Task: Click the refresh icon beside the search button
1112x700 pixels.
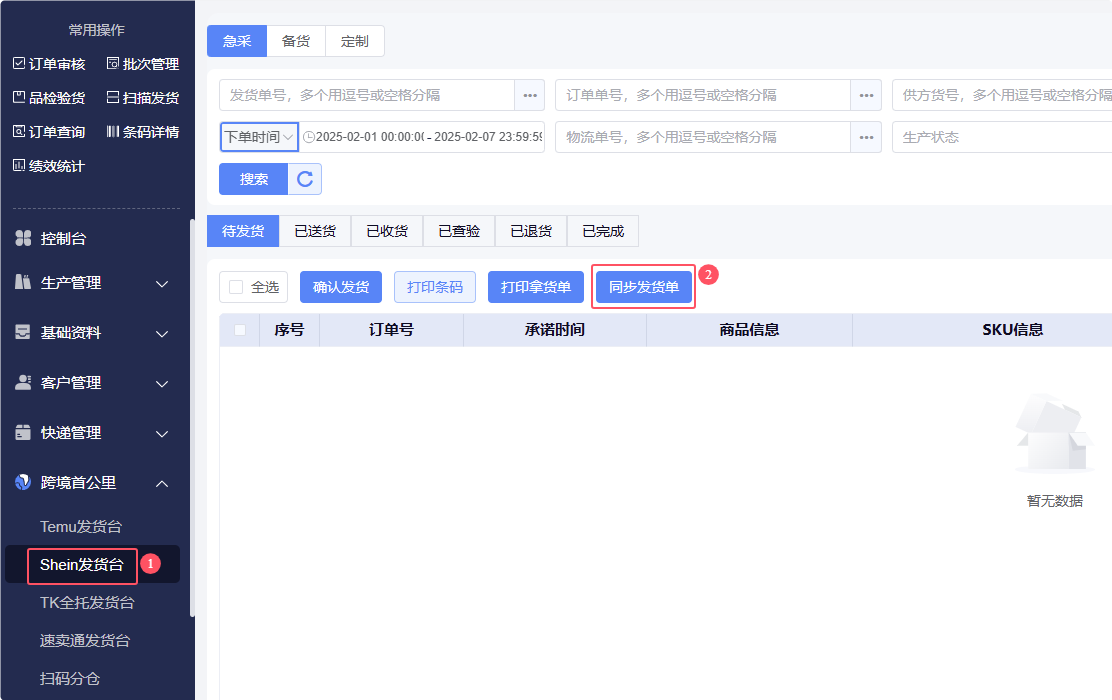Action: coord(305,179)
